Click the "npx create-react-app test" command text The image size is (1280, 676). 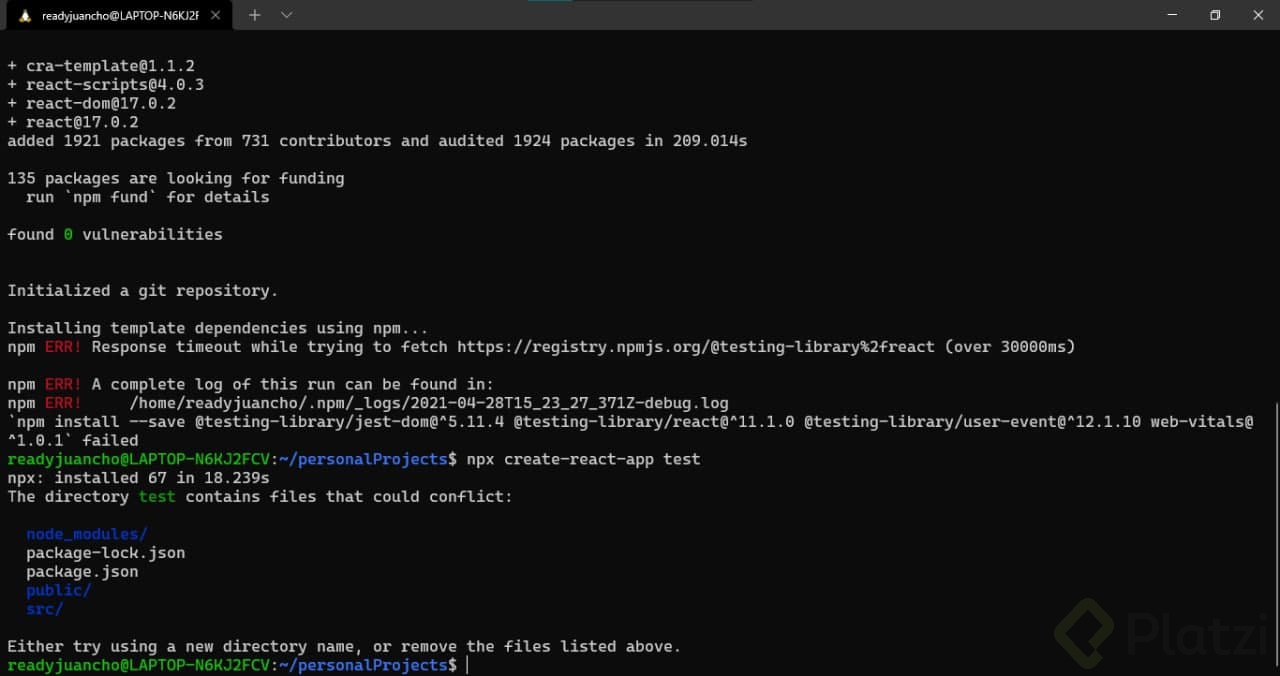pos(584,459)
